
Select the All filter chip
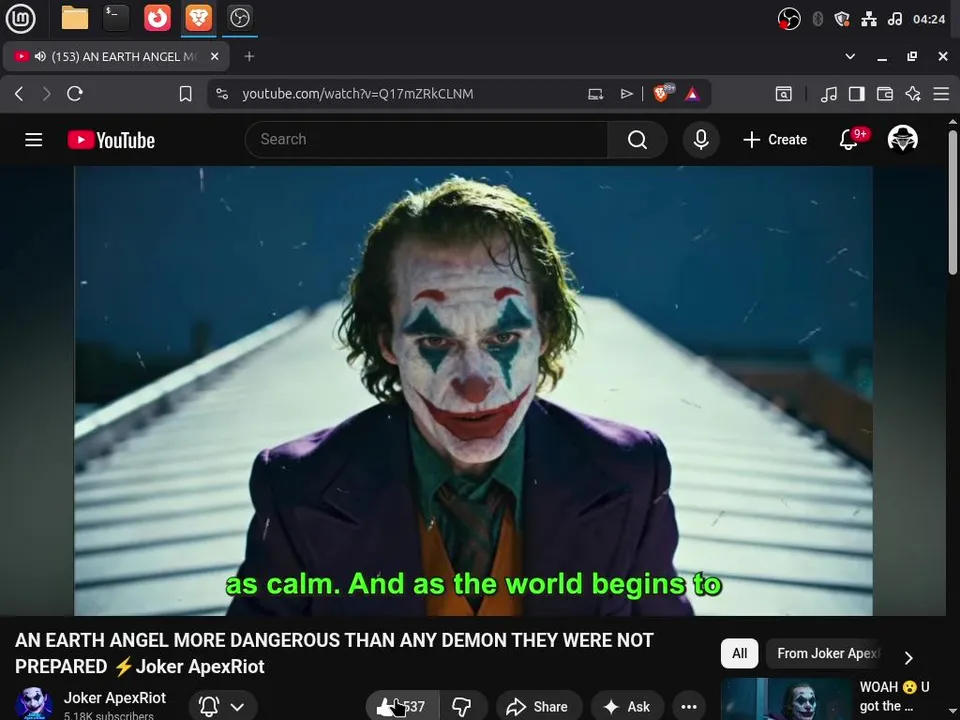coord(740,653)
